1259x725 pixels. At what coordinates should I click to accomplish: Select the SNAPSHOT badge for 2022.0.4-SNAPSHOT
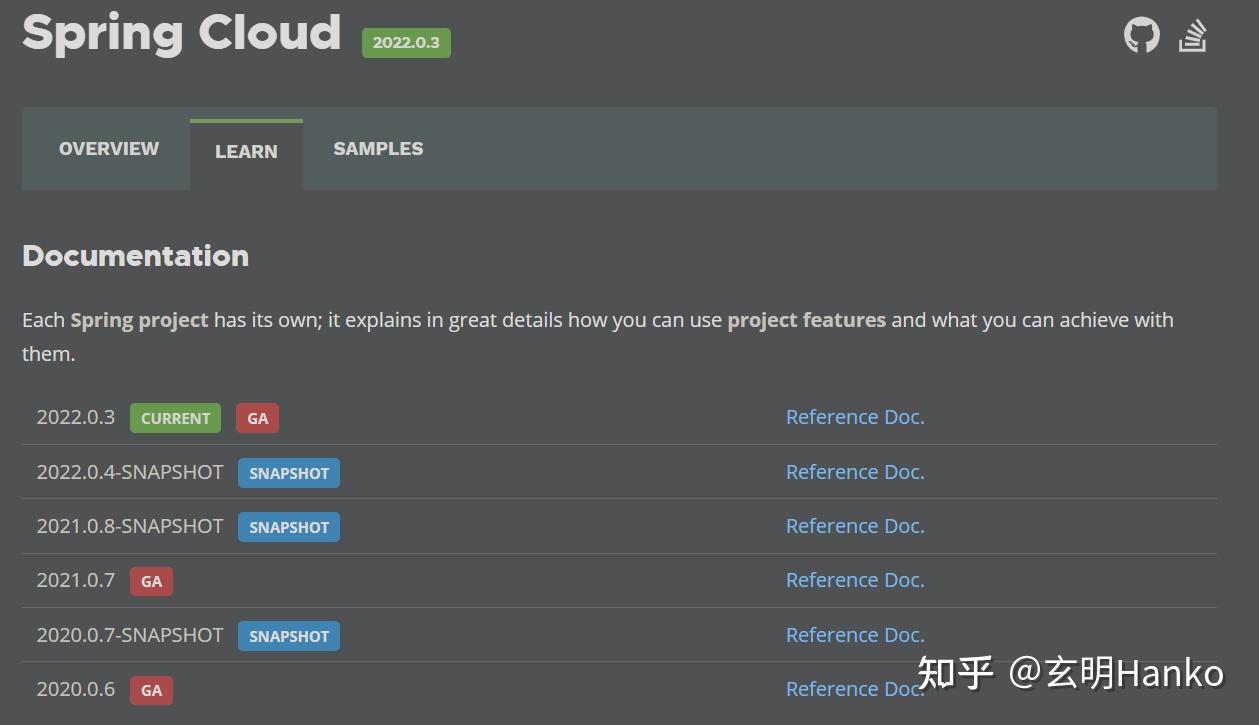(289, 472)
